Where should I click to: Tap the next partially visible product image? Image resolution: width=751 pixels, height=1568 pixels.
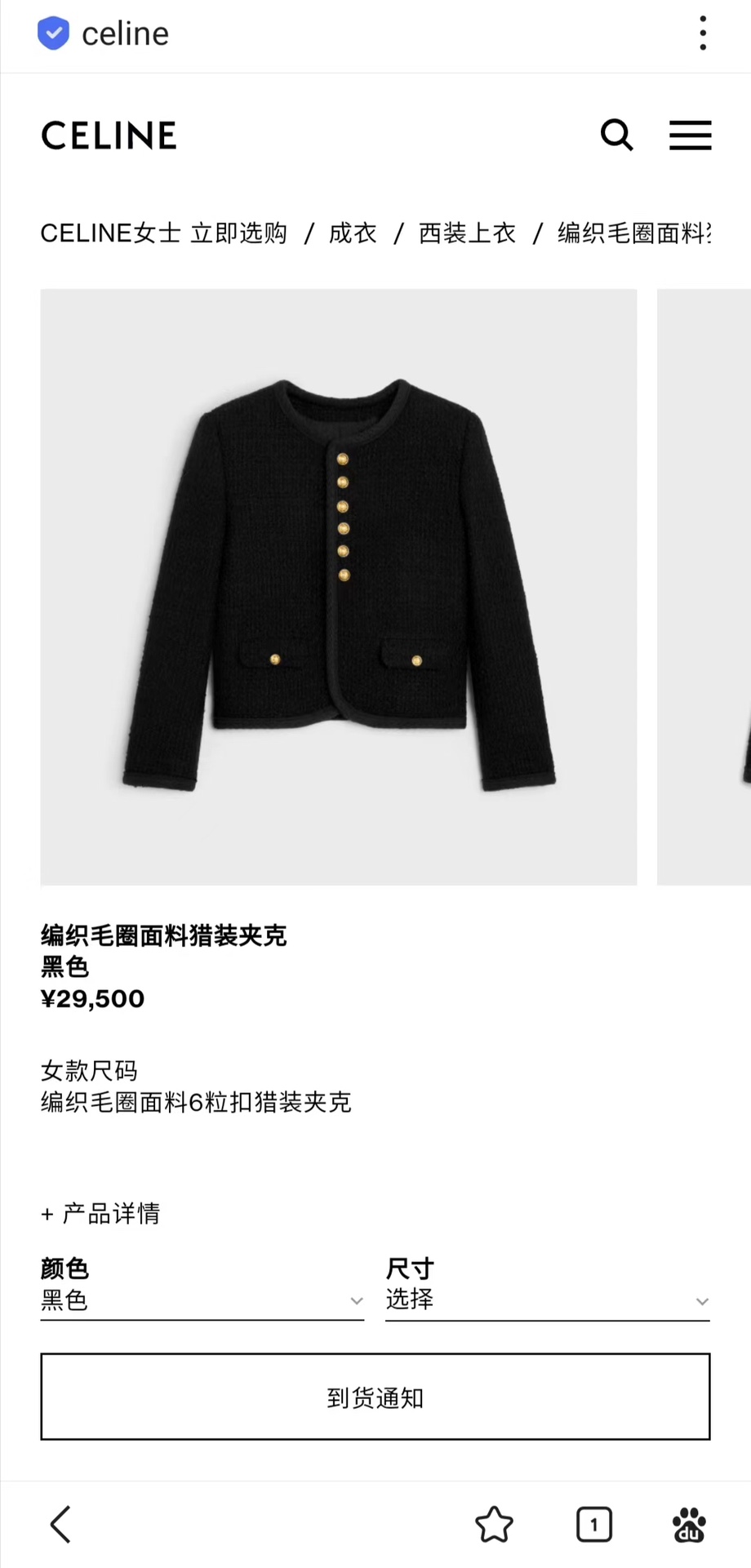704,587
